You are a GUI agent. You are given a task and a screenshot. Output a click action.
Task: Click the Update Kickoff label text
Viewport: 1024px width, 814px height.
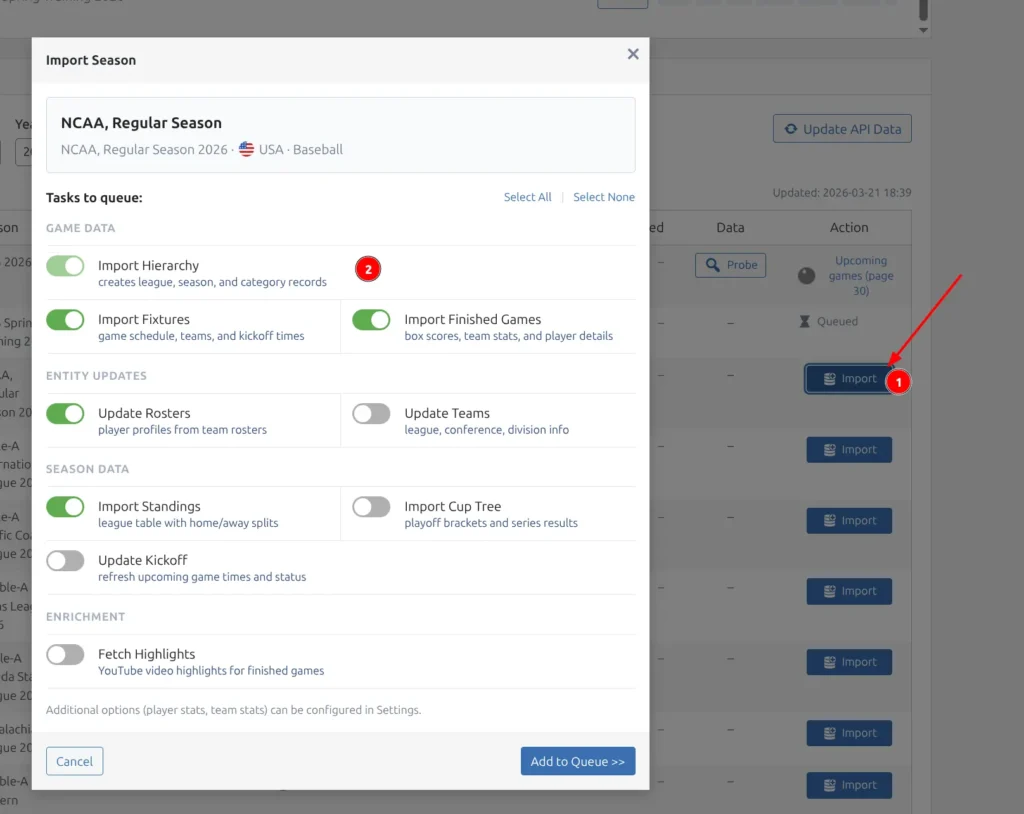pyautogui.click(x=142, y=560)
